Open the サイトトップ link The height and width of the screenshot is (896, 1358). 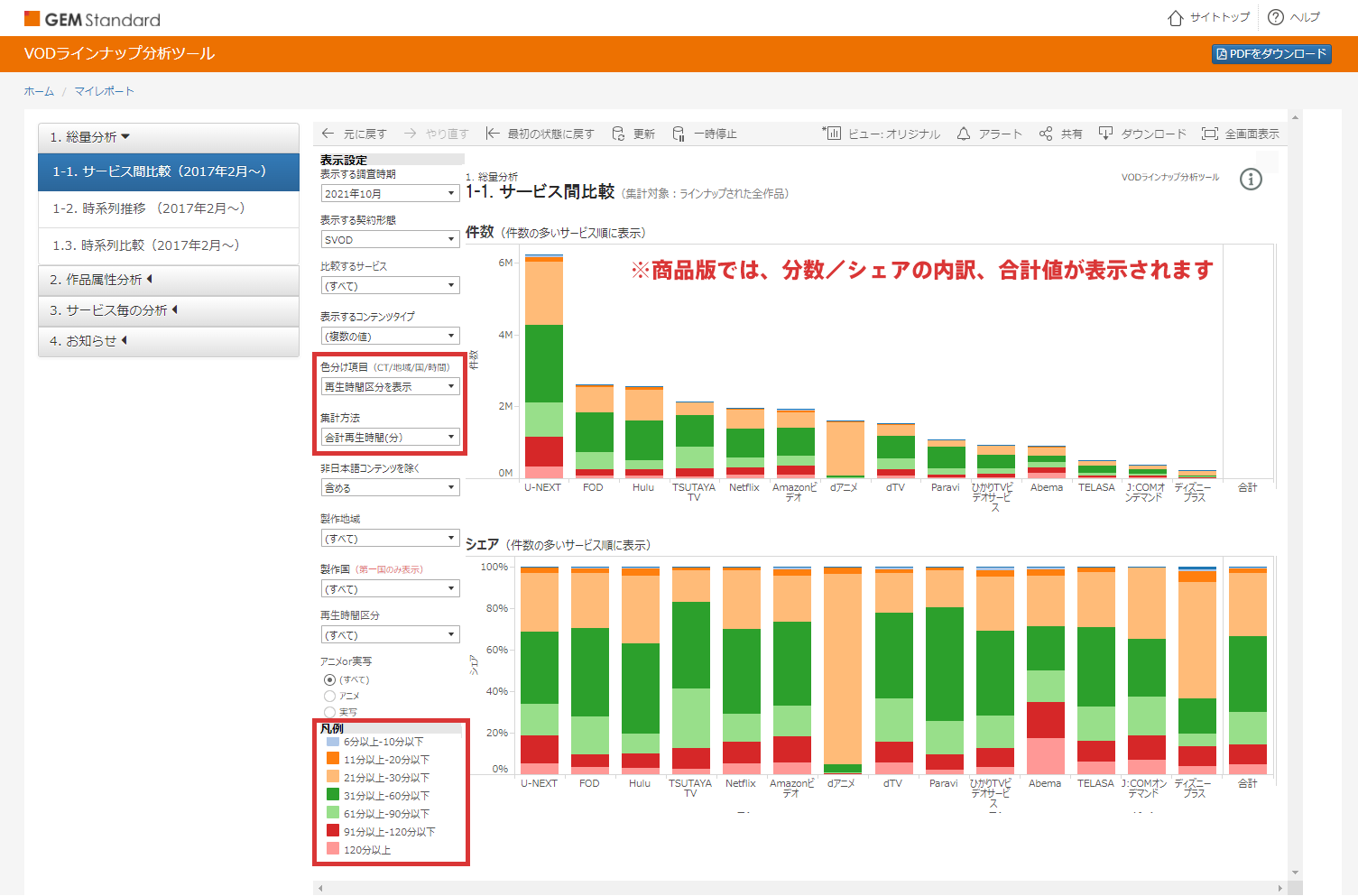pos(1220,17)
